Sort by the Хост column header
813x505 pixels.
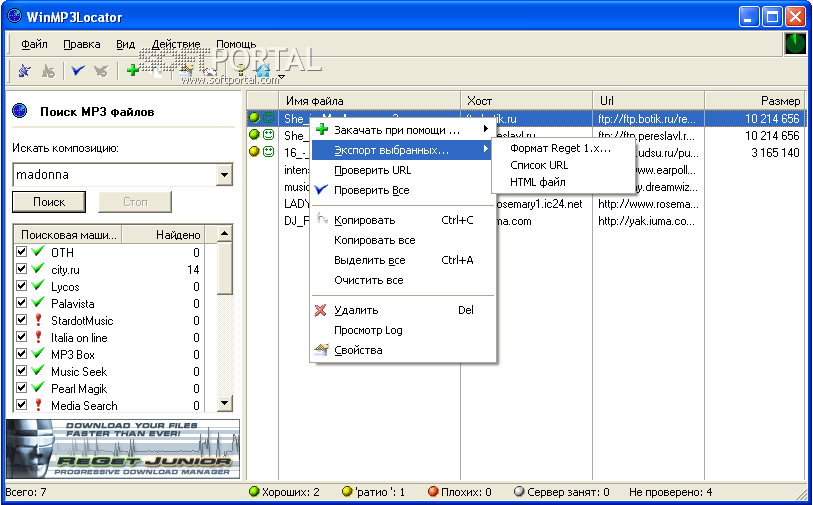[527, 101]
